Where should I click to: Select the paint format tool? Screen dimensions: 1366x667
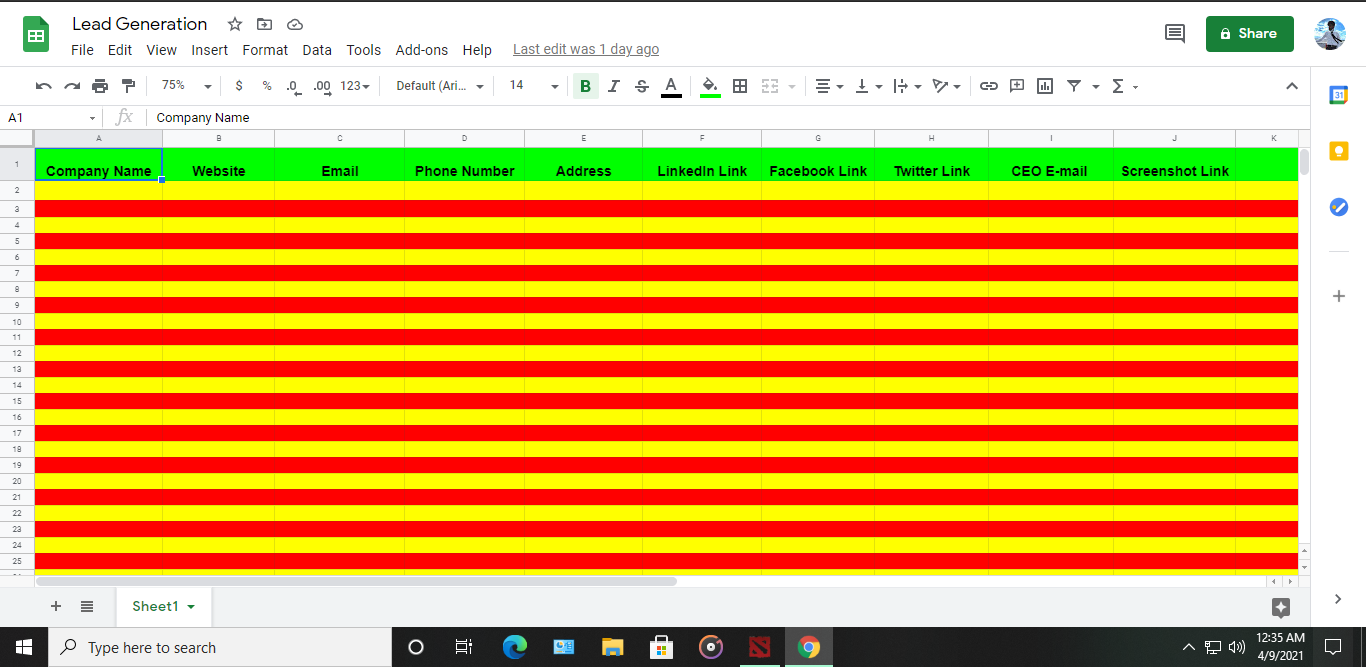[128, 86]
